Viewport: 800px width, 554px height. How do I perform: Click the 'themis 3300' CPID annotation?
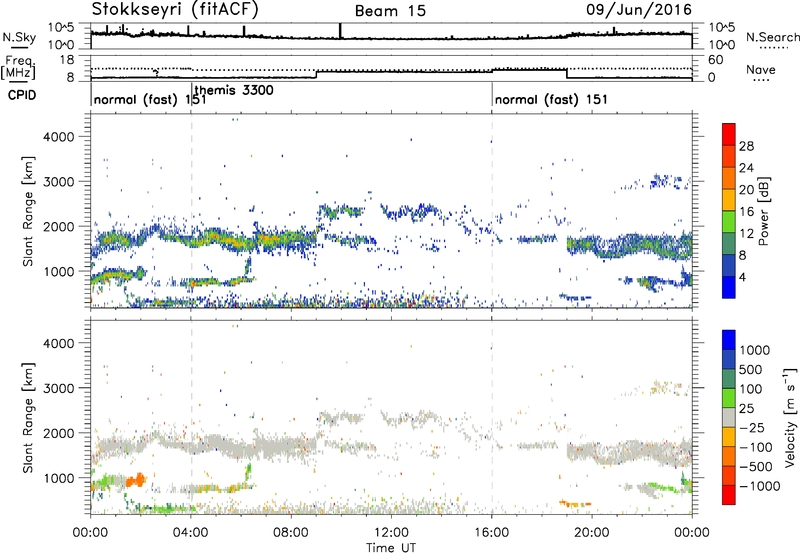tap(234, 90)
